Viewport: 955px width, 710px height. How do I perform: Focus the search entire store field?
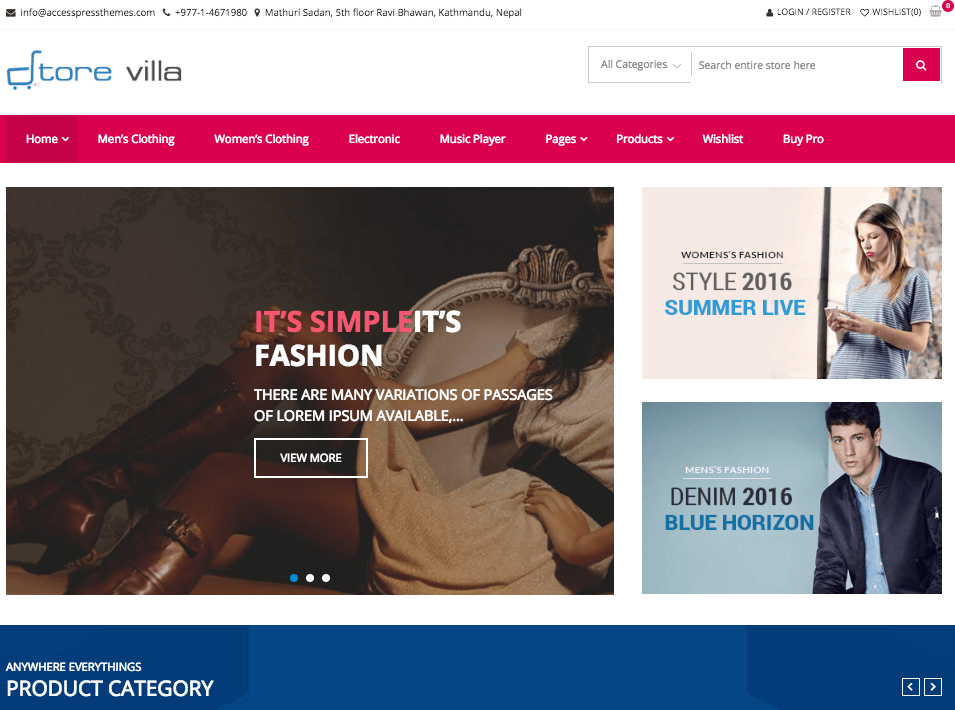[797, 65]
